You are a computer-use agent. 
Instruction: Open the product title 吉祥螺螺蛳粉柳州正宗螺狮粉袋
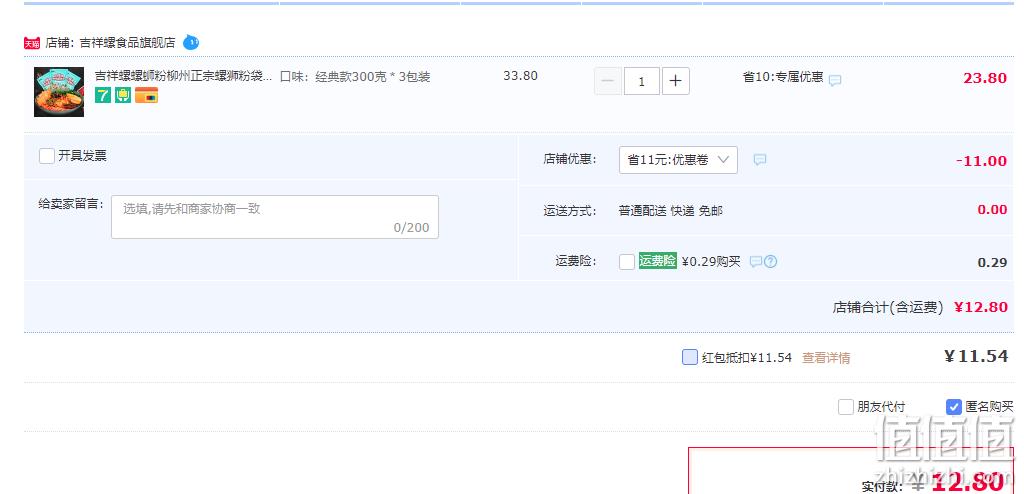click(x=183, y=76)
